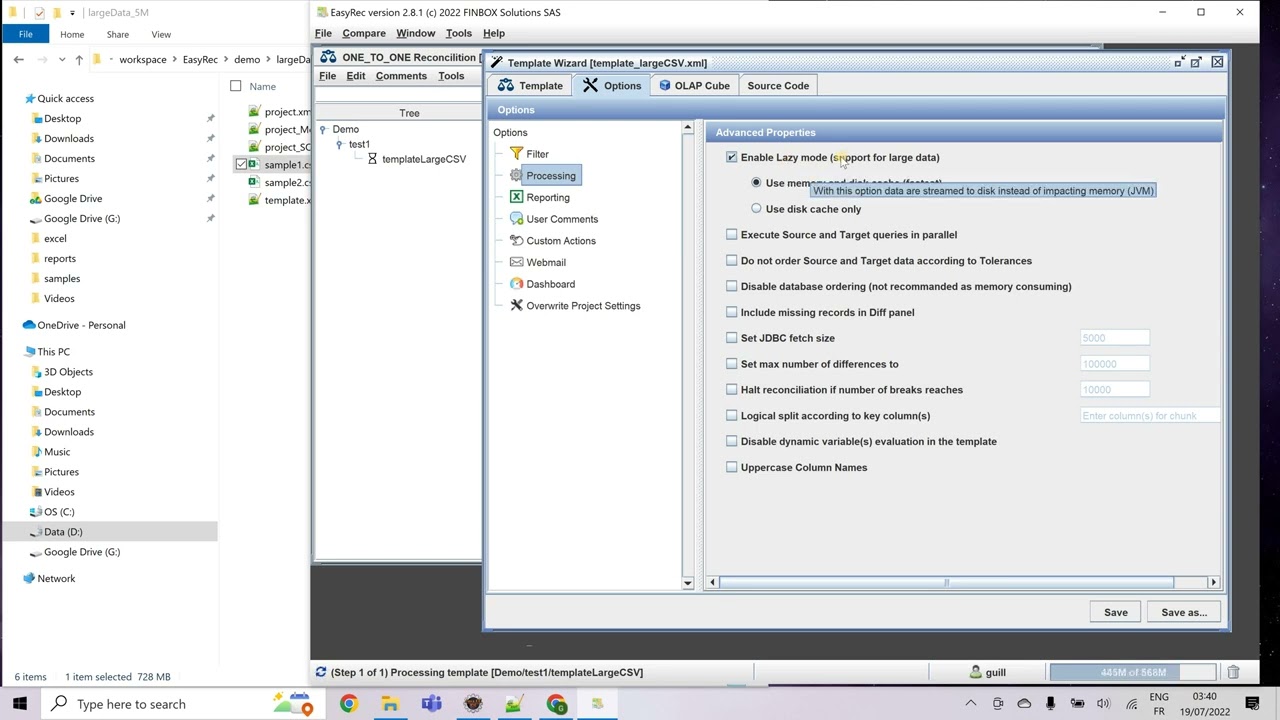This screenshot has height=720, width=1280.
Task: Select Use disk cache only radio
Action: pos(756,209)
